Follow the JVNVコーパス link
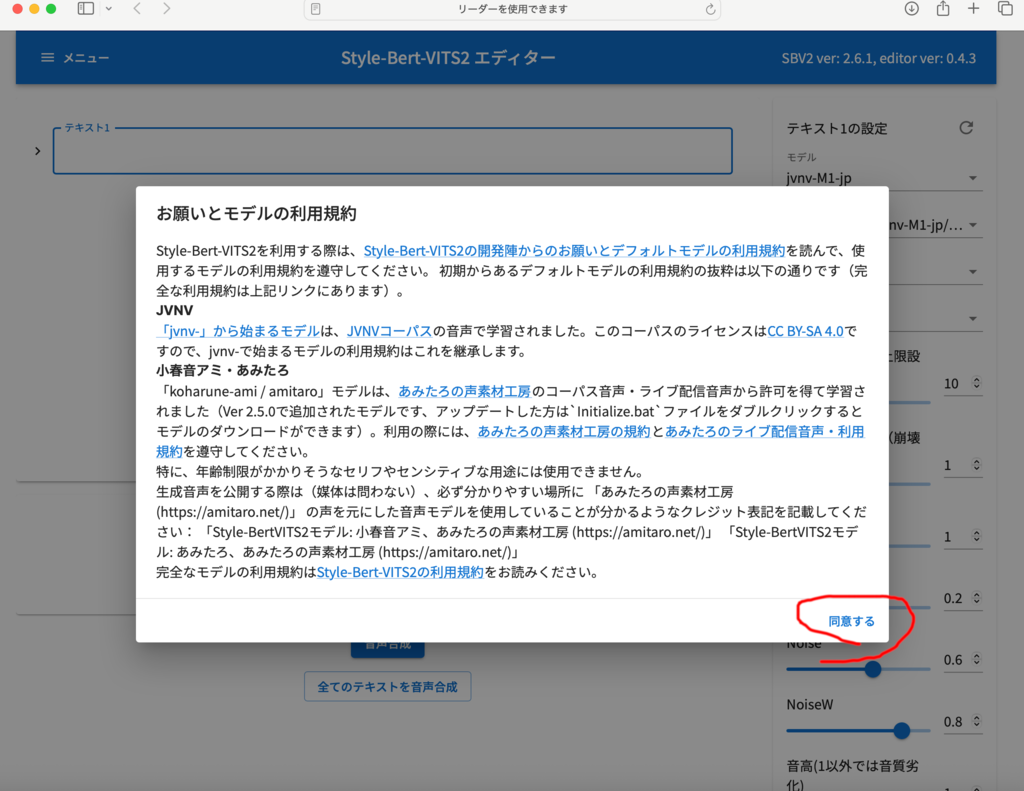Viewport: 1024px width, 791px height. click(389, 331)
